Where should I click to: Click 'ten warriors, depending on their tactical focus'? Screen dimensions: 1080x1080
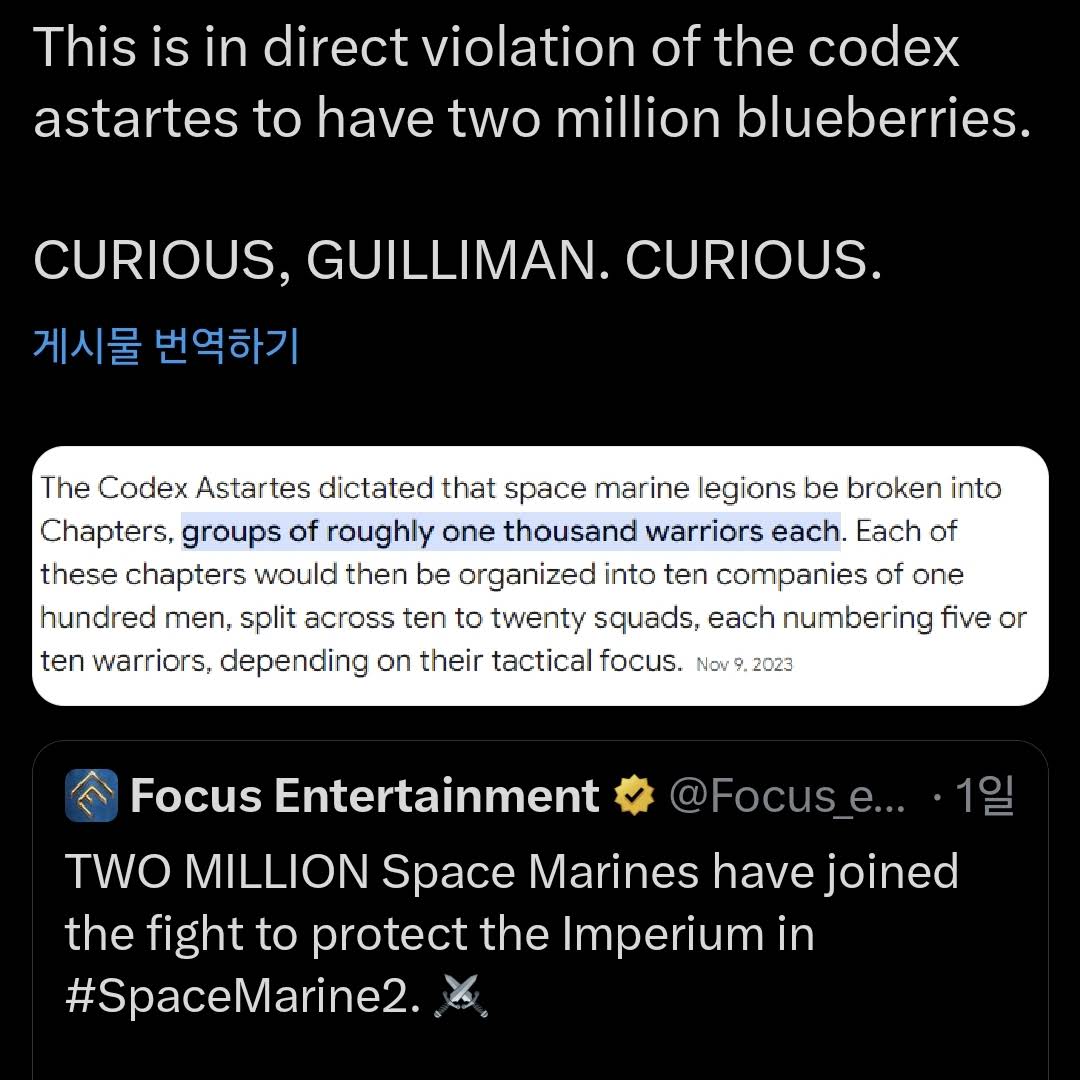pos(361,661)
